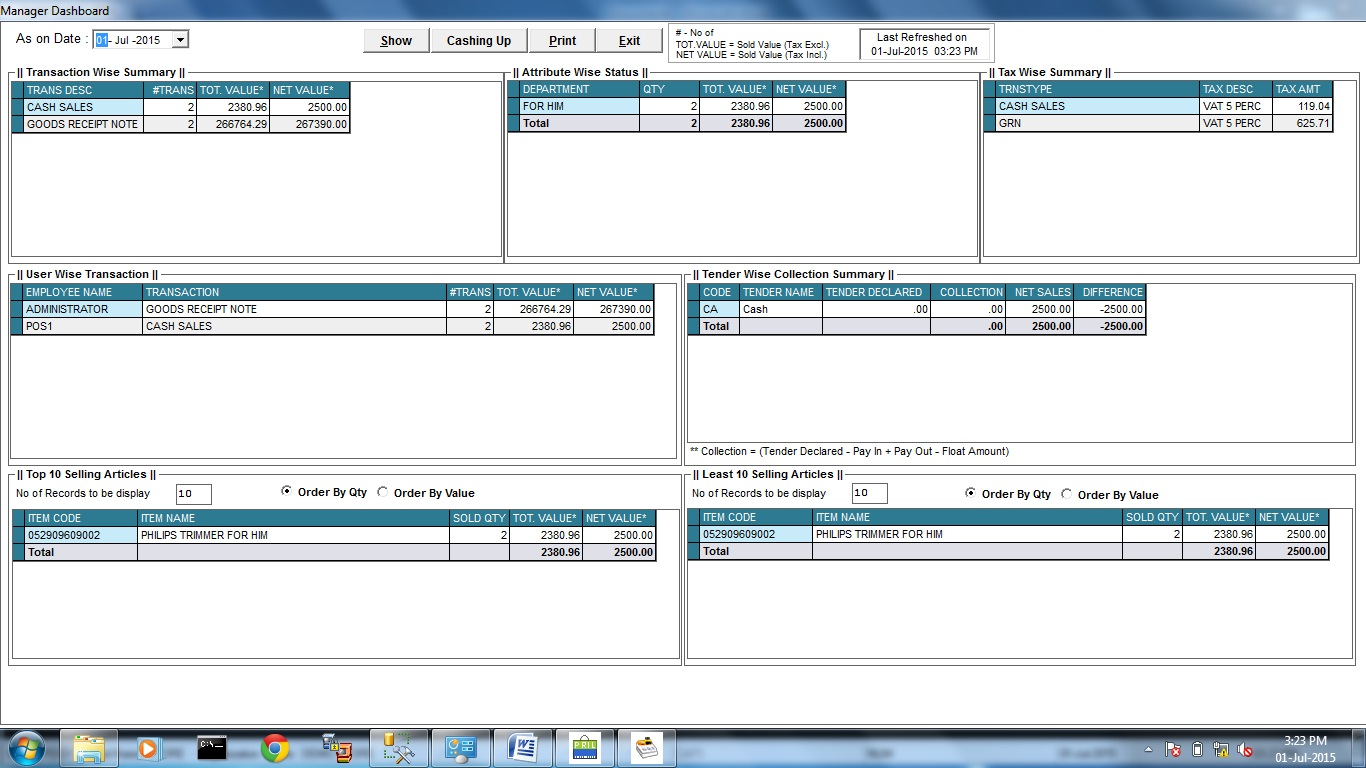The height and width of the screenshot is (768, 1366).
Task: Open Command Prompt from the taskbar
Action: point(211,748)
